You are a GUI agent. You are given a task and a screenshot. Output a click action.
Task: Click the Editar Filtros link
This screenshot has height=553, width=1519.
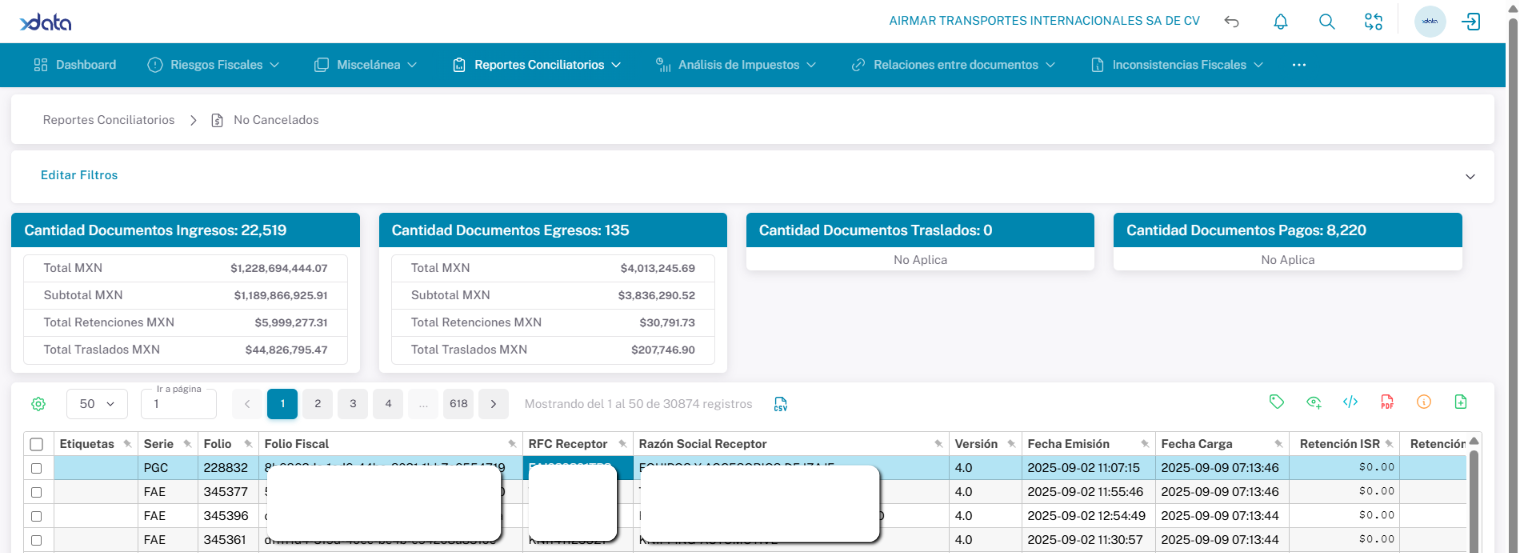pos(79,175)
